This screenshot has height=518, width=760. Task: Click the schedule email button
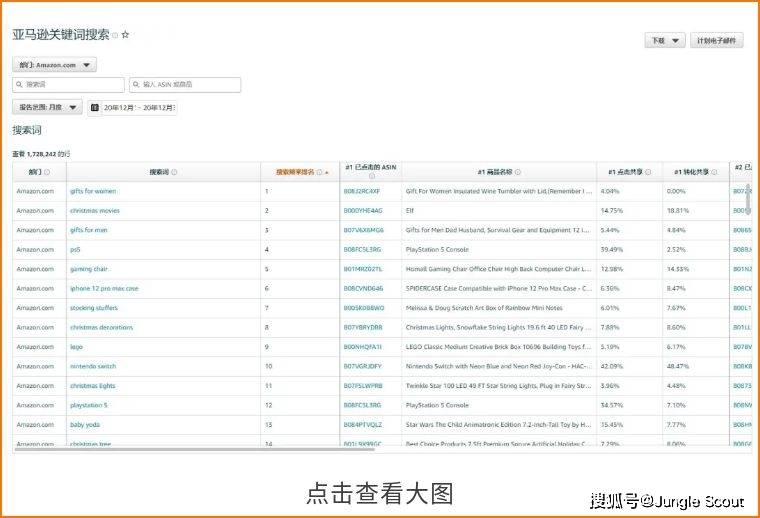point(716,41)
